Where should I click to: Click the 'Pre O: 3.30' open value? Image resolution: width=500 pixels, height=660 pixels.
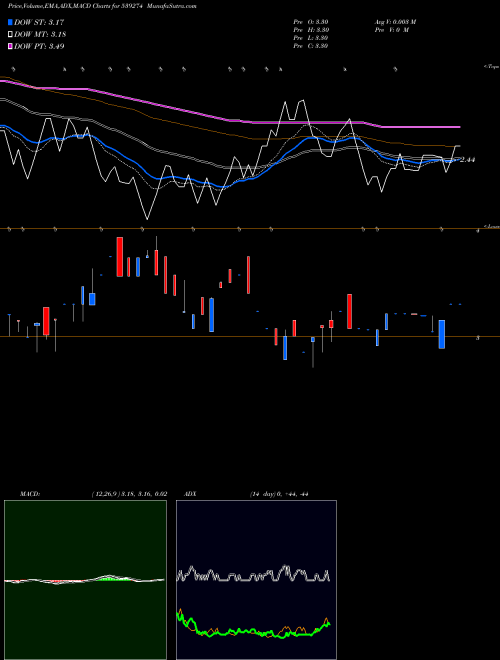pyautogui.click(x=311, y=22)
